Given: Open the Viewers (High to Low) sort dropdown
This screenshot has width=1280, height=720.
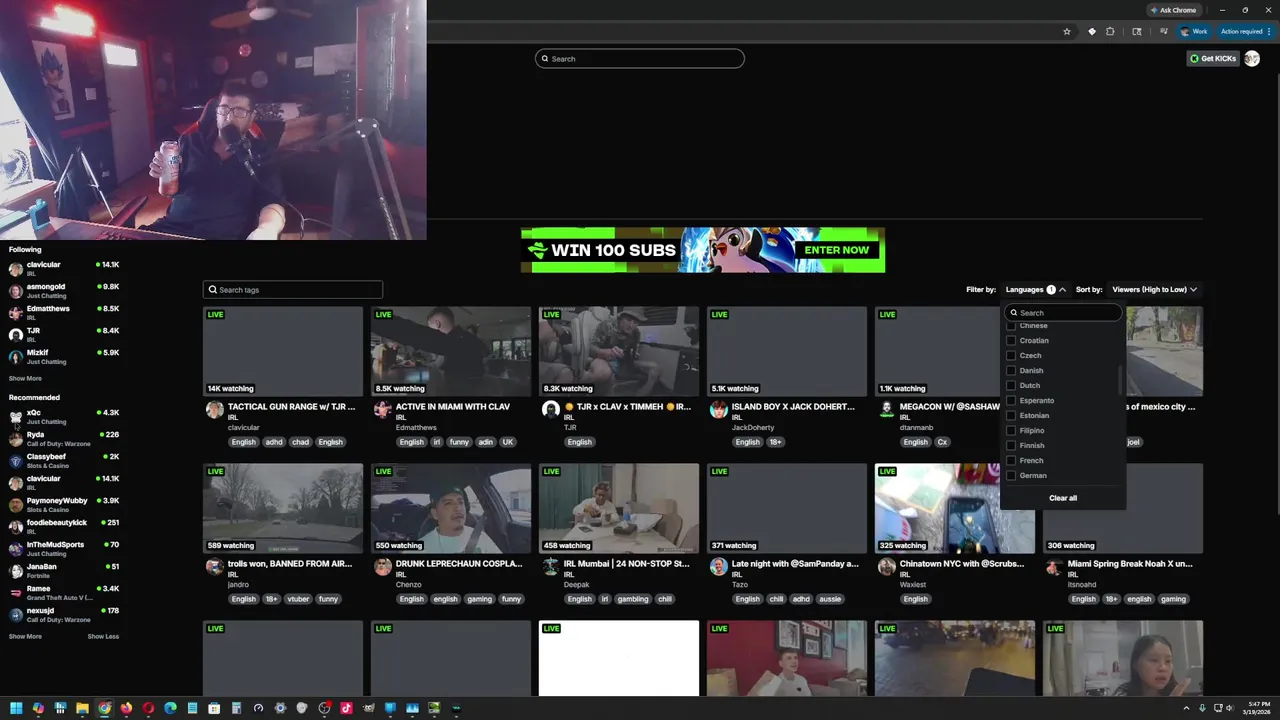Looking at the screenshot, I should (x=1154, y=289).
